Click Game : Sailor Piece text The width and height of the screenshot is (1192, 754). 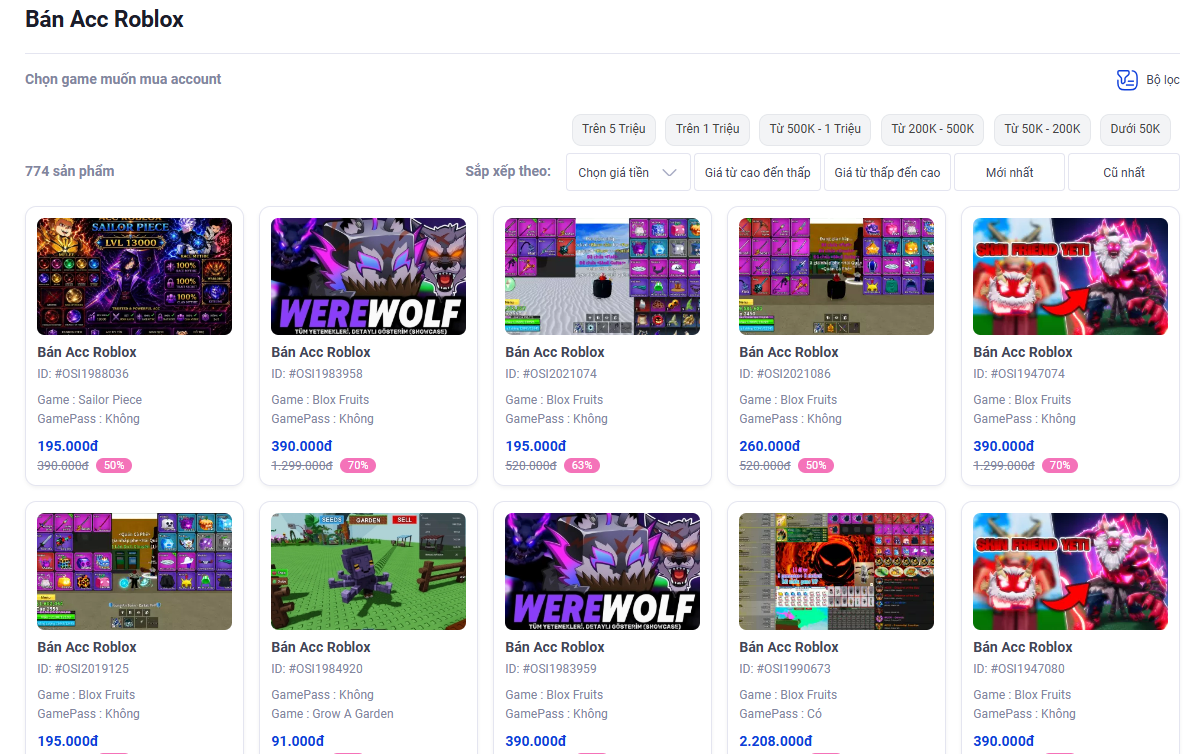point(90,400)
